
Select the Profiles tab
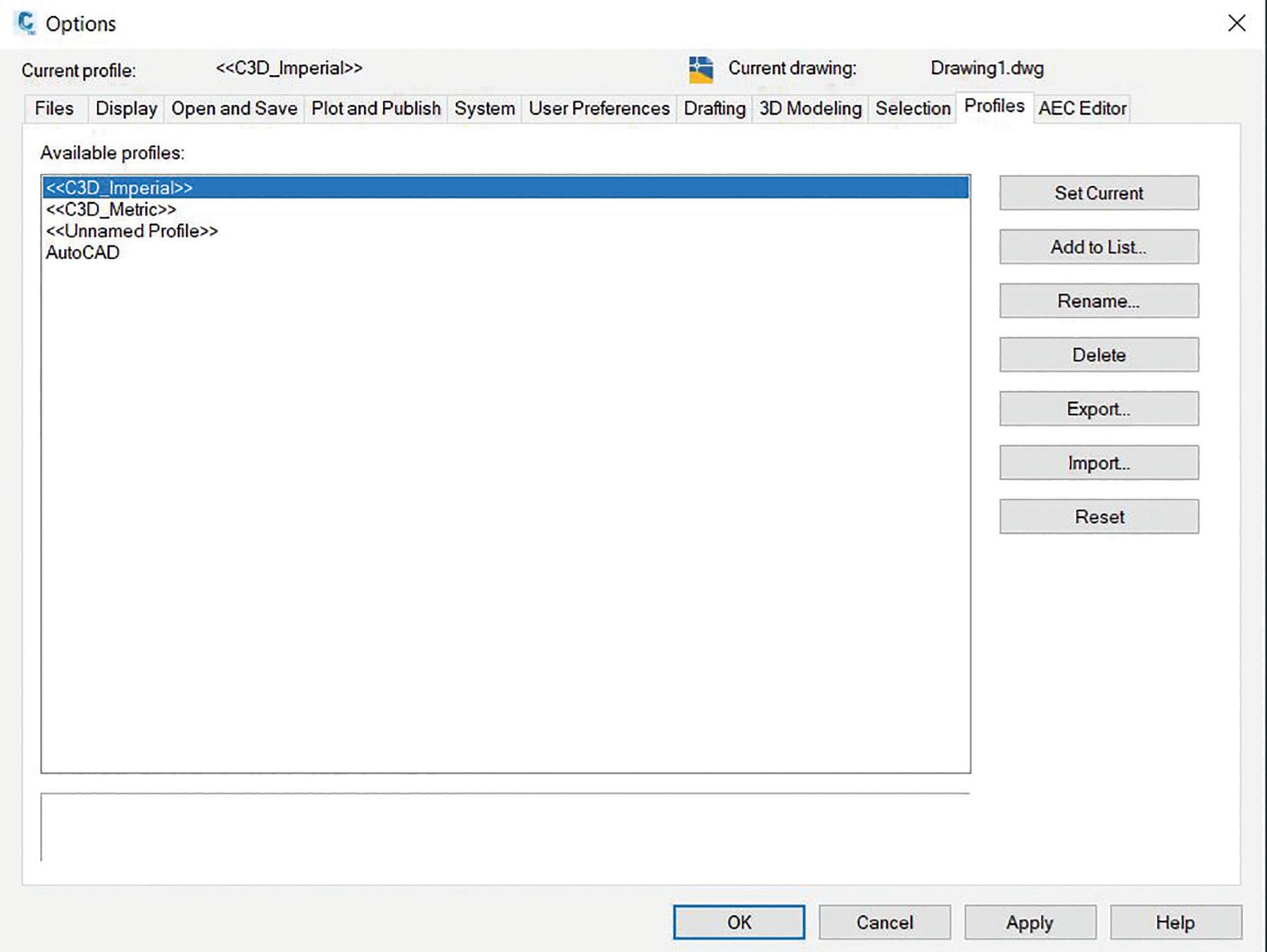pyautogui.click(x=994, y=106)
